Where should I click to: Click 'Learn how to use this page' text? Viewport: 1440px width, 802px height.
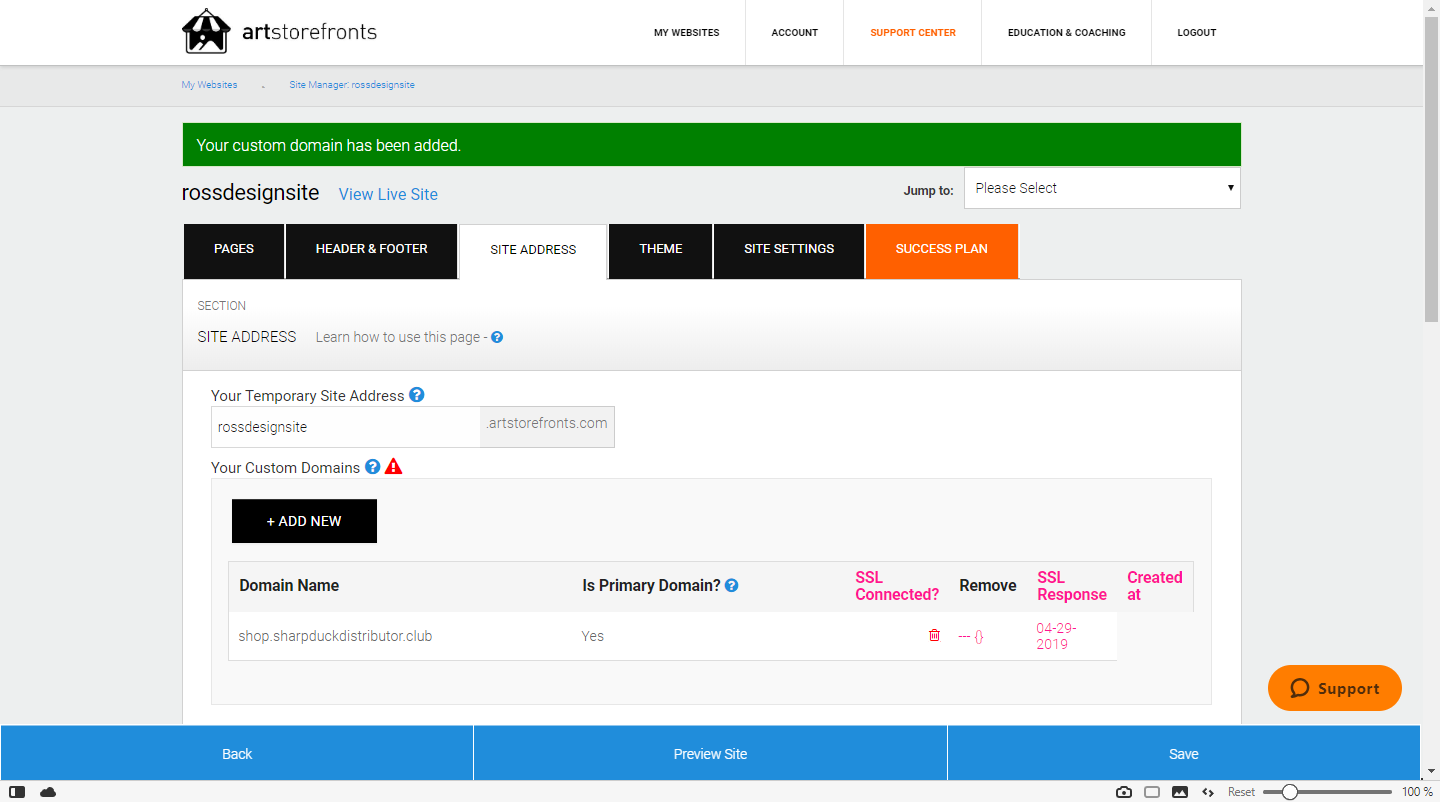pos(398,337)
